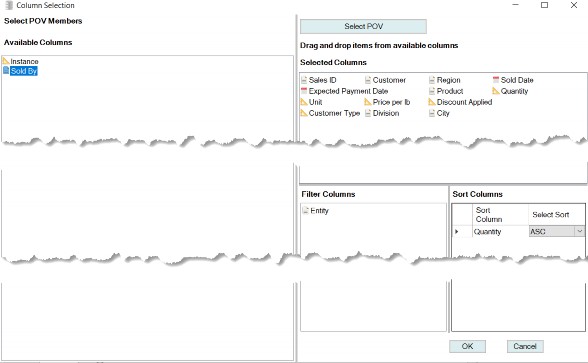Screen dimensions: 588x363
Task: Select Entity in Filter Columns
Action: (320, 211)
